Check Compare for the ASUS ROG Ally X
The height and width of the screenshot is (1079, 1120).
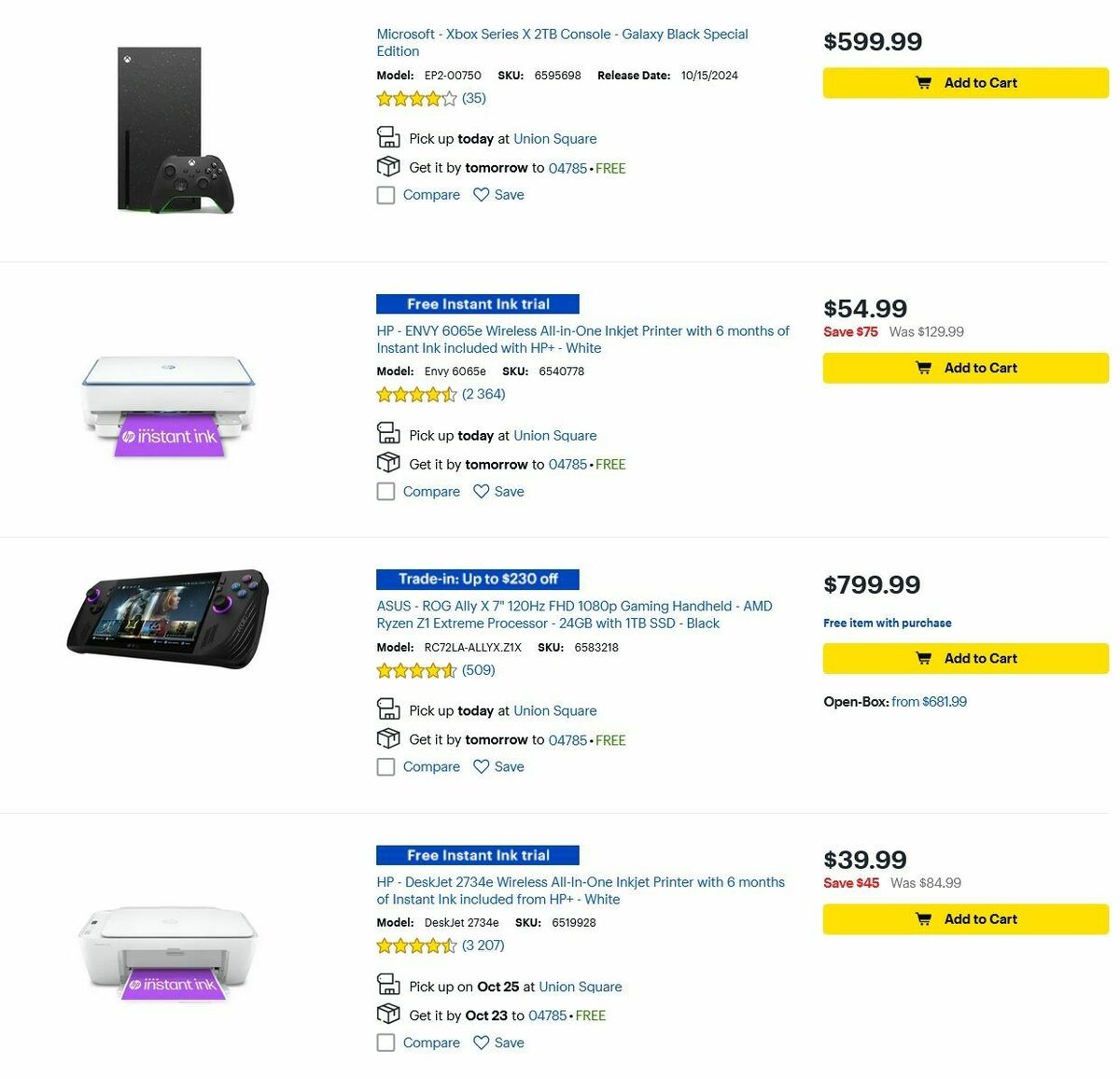[385, 766]
